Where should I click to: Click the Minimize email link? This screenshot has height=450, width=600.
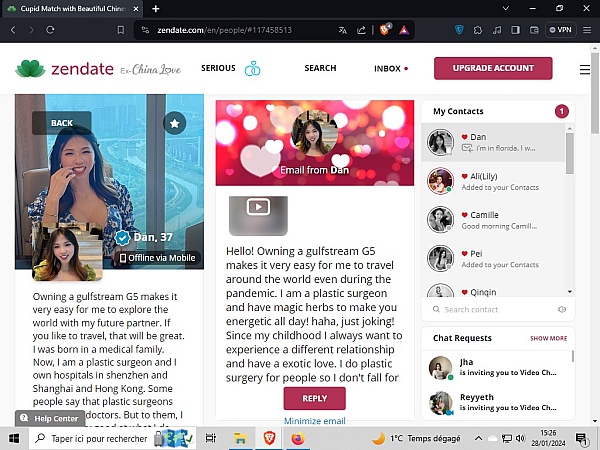pos(315,421)
